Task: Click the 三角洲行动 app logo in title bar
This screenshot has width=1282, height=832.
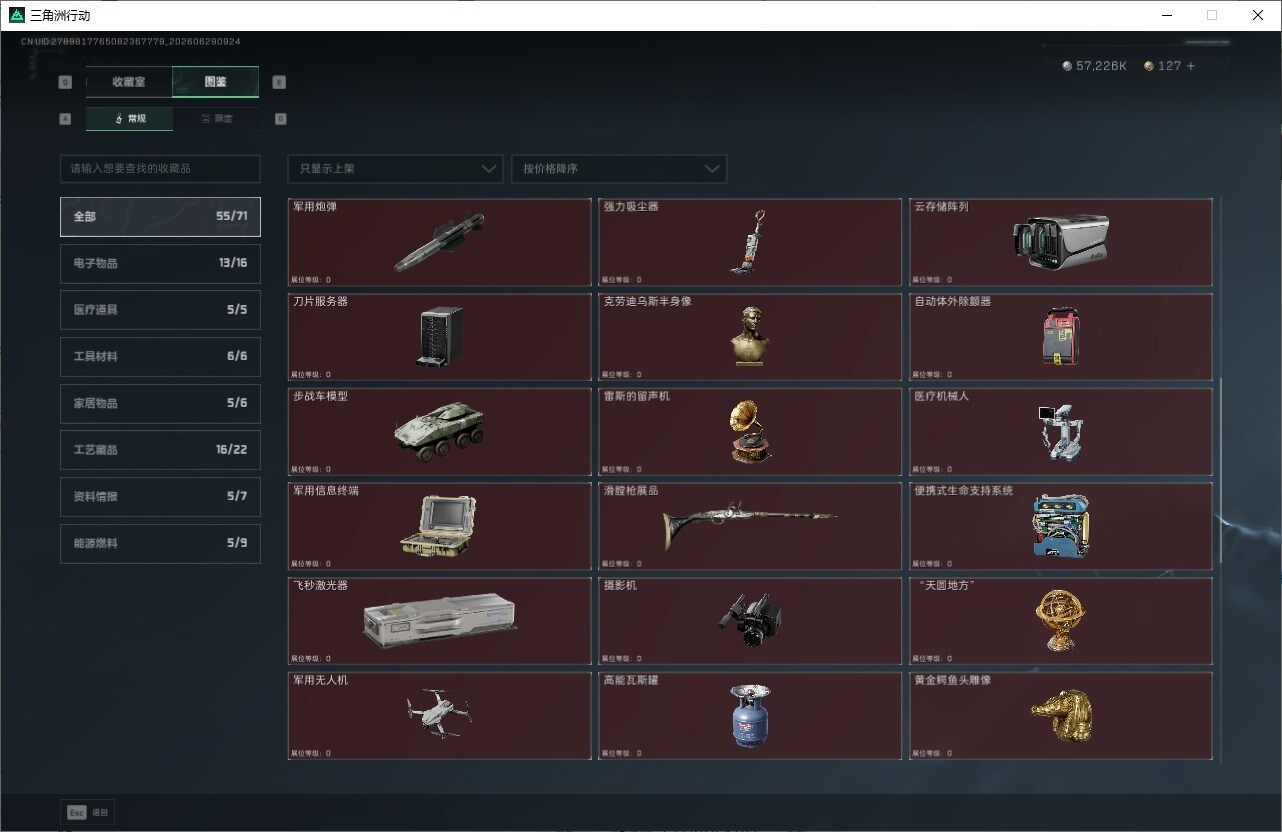Action: pos(18,15)
